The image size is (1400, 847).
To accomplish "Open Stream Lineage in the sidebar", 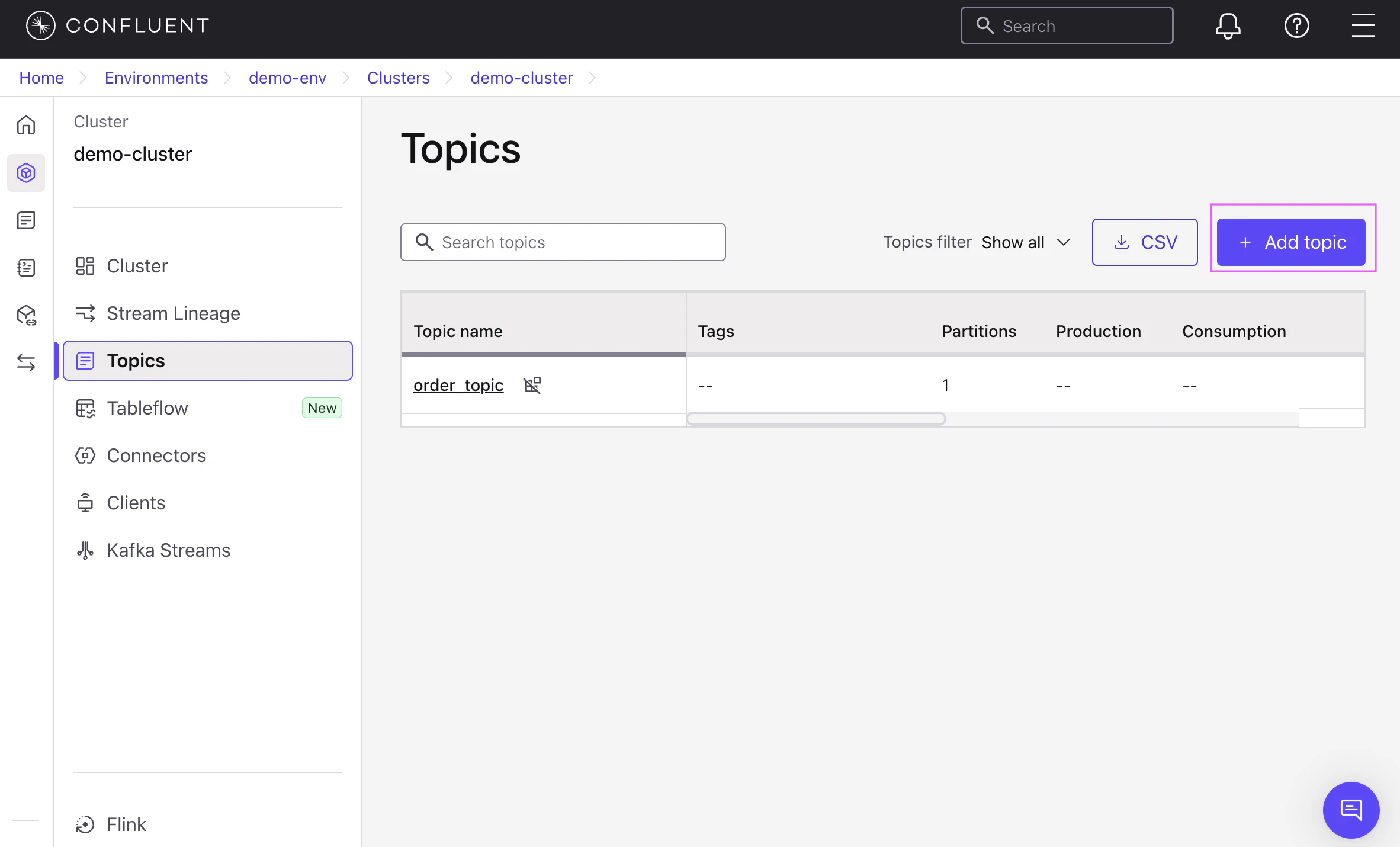I will (x=207, y=313).
